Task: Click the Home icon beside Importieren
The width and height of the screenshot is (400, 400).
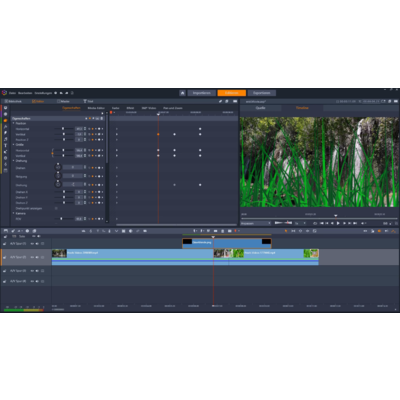Action: pyautogui.click(x=182, y=93)
